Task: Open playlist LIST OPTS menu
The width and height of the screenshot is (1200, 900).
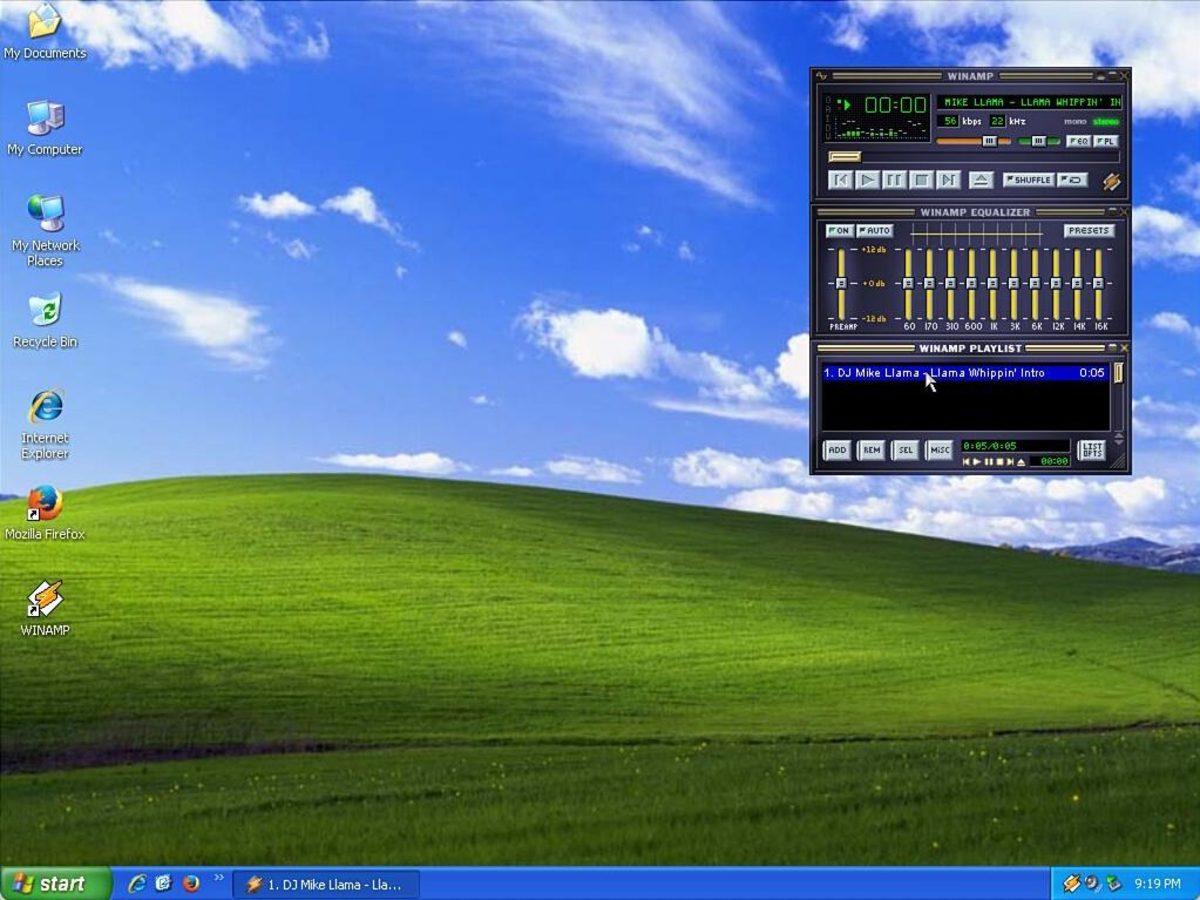Action: coord(1091,450)
